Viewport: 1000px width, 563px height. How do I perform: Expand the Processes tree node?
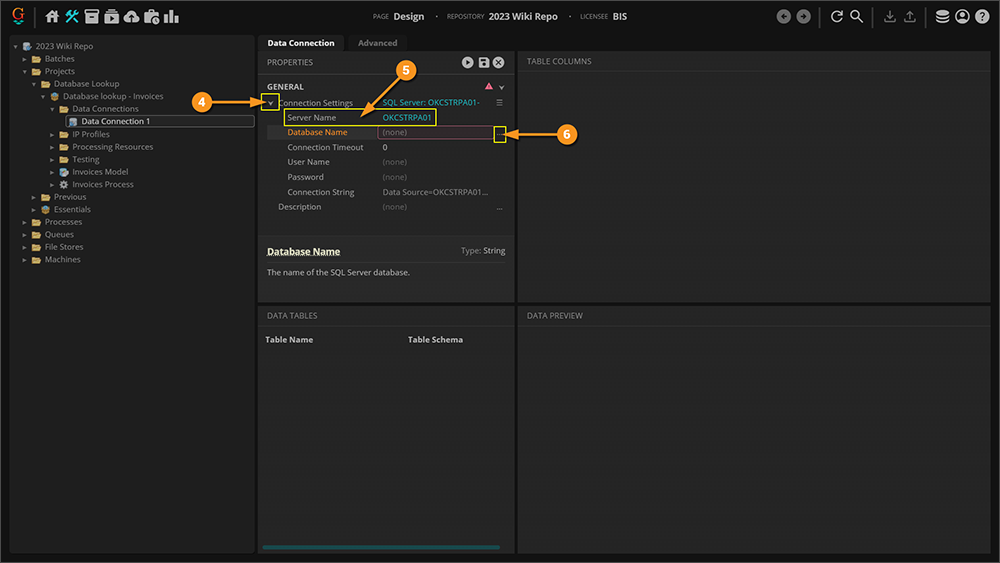(x=26, y=222)
